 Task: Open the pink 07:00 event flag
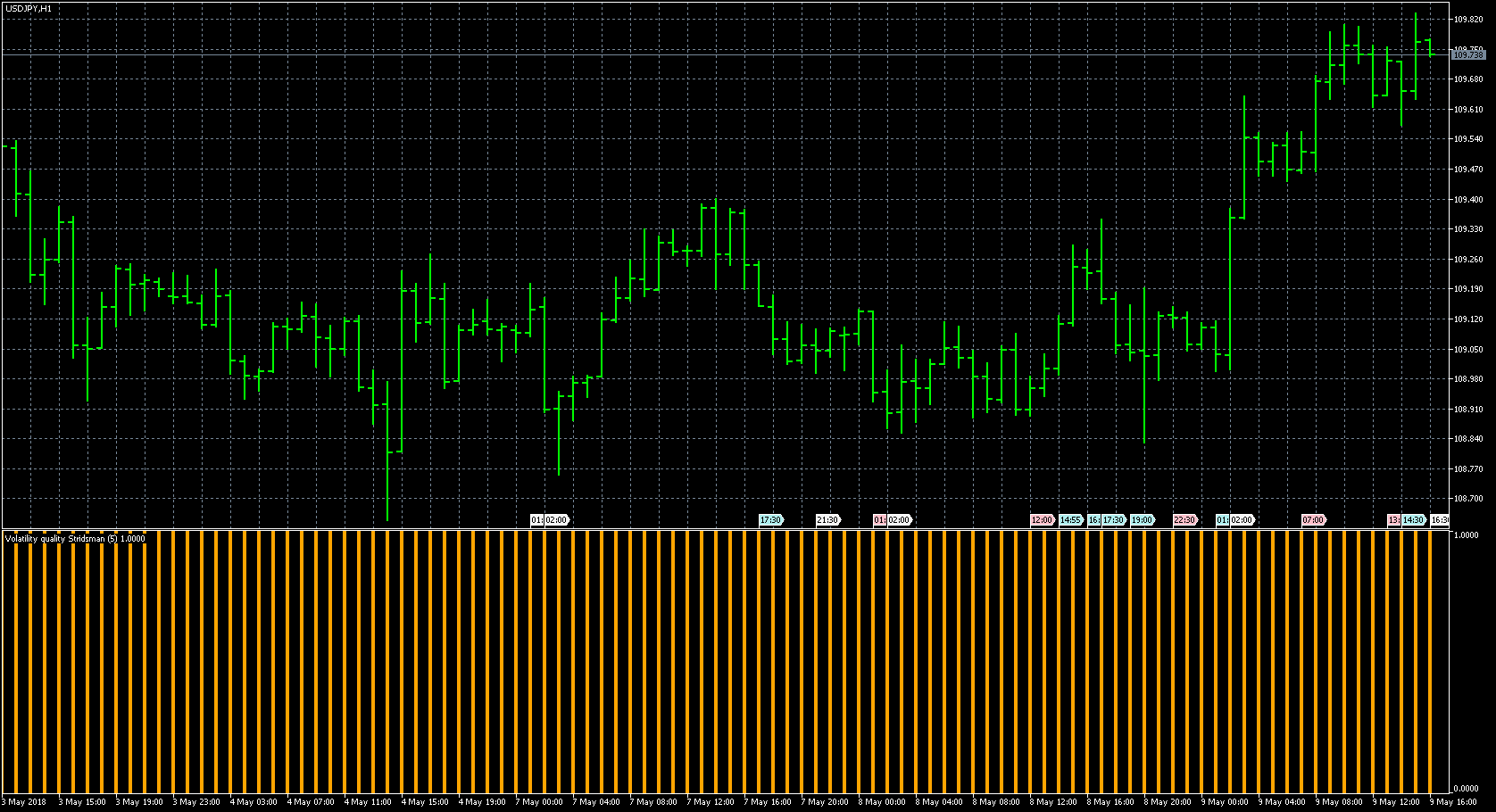(x=1313, y=520)
